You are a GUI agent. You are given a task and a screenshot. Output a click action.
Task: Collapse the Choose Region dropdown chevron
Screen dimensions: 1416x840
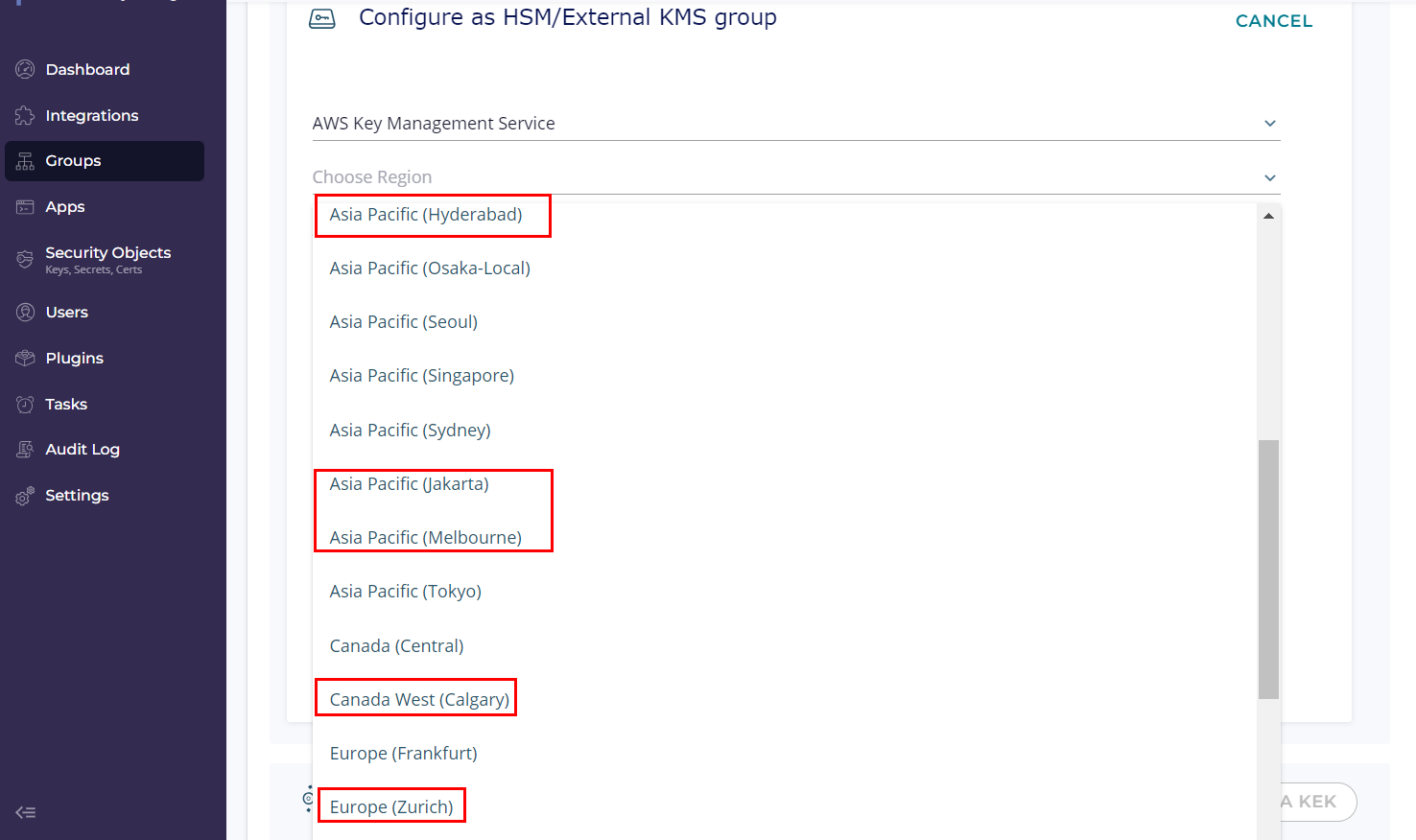coord(1269,177)
